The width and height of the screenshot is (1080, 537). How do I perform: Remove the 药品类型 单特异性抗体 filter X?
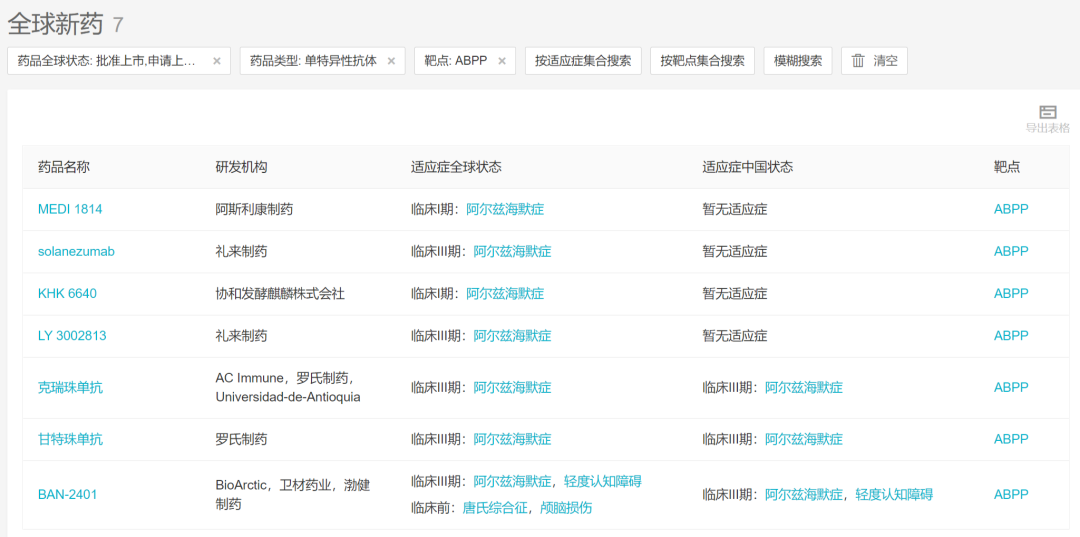coord(391,61)
